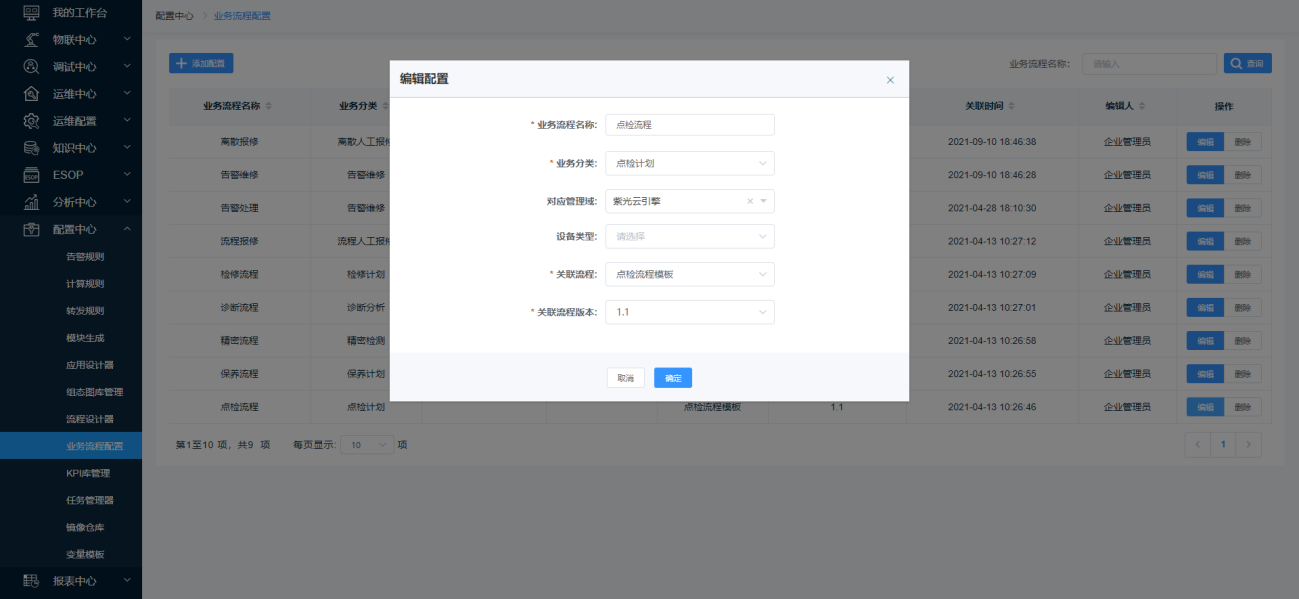Click the 分析中心 chart icon
The image size is (1299, 599).
pos(31,202)
